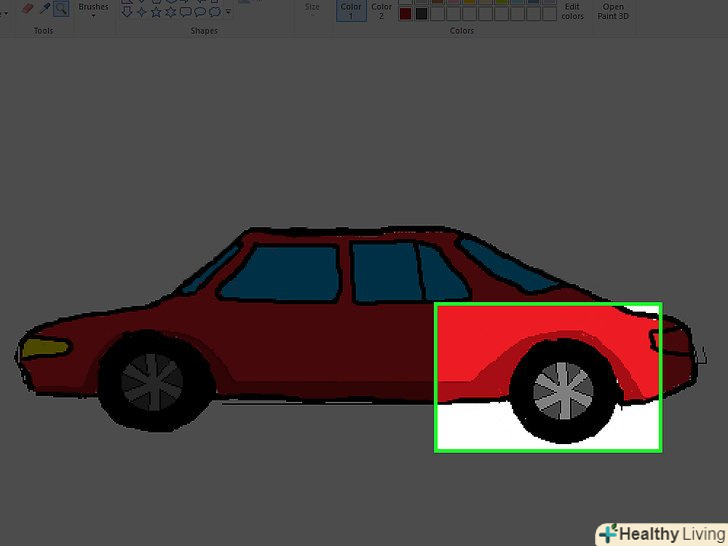
Task: Open Paint 3D from the ribbon
Action: 612,11
